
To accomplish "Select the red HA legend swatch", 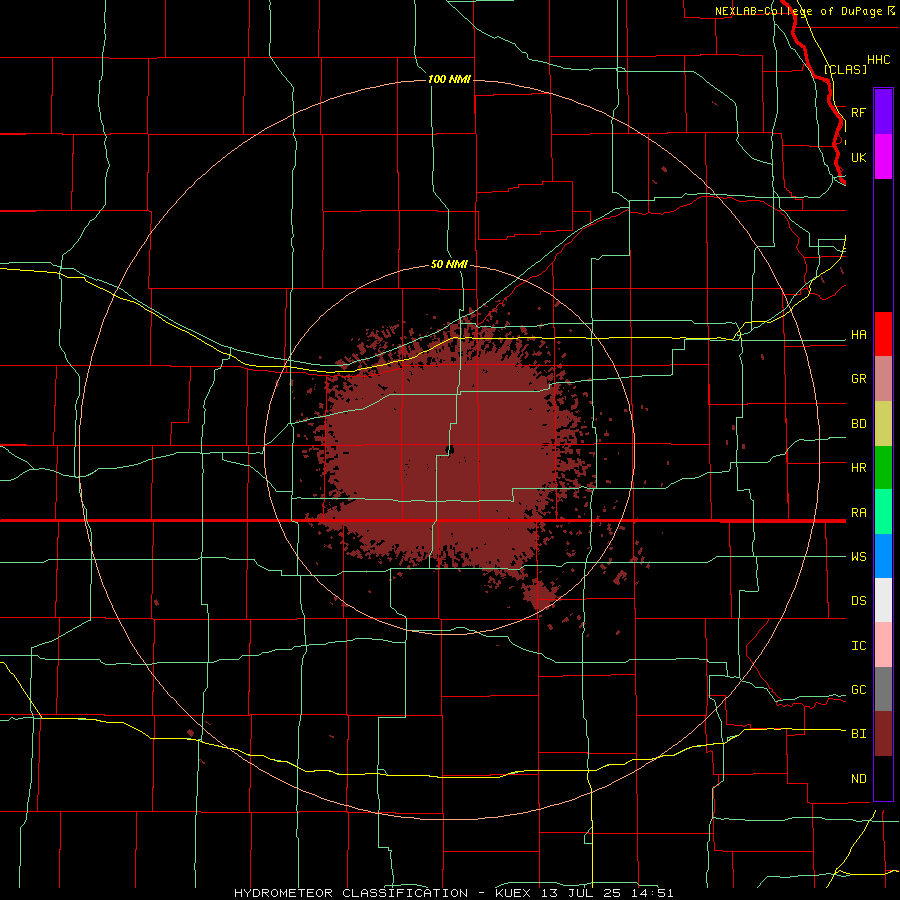I will coord(883,334).
